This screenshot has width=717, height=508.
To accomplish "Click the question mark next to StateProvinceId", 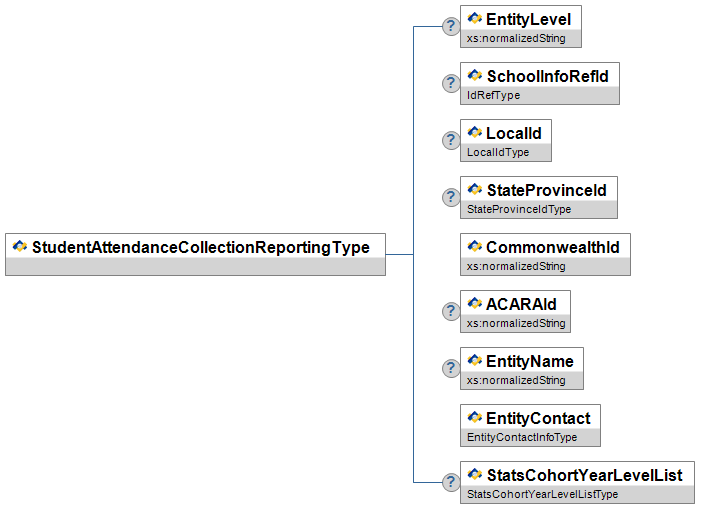I will point(451,197).
